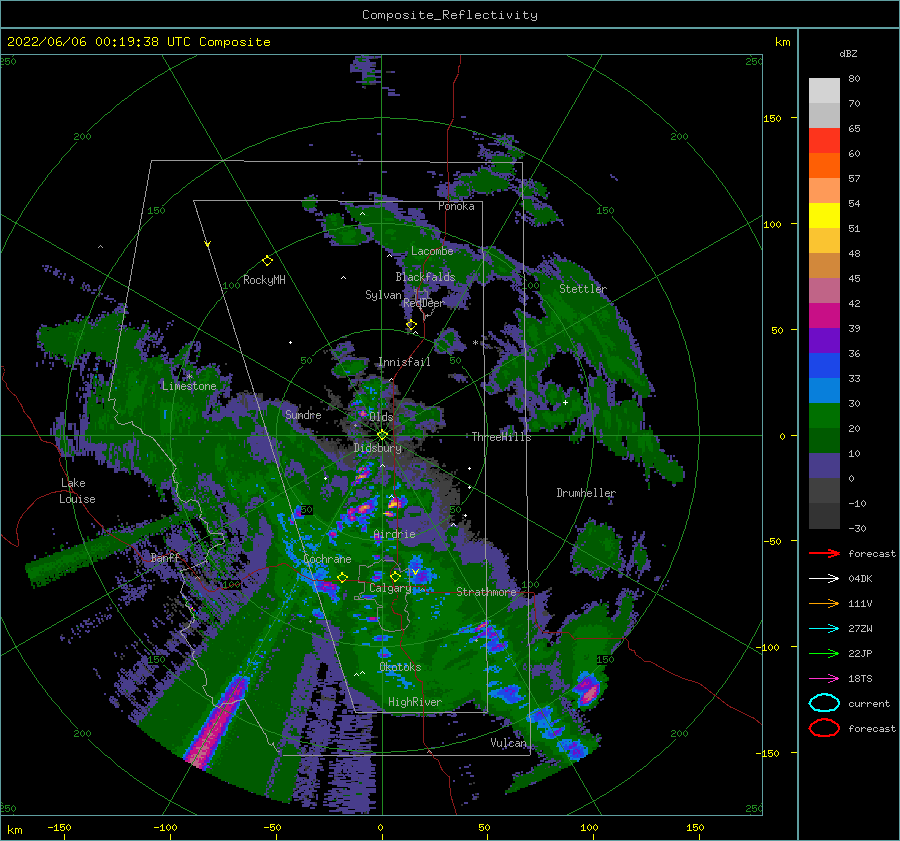Click the RedDeer city label

pyautogui.click(x=424, y=303)
